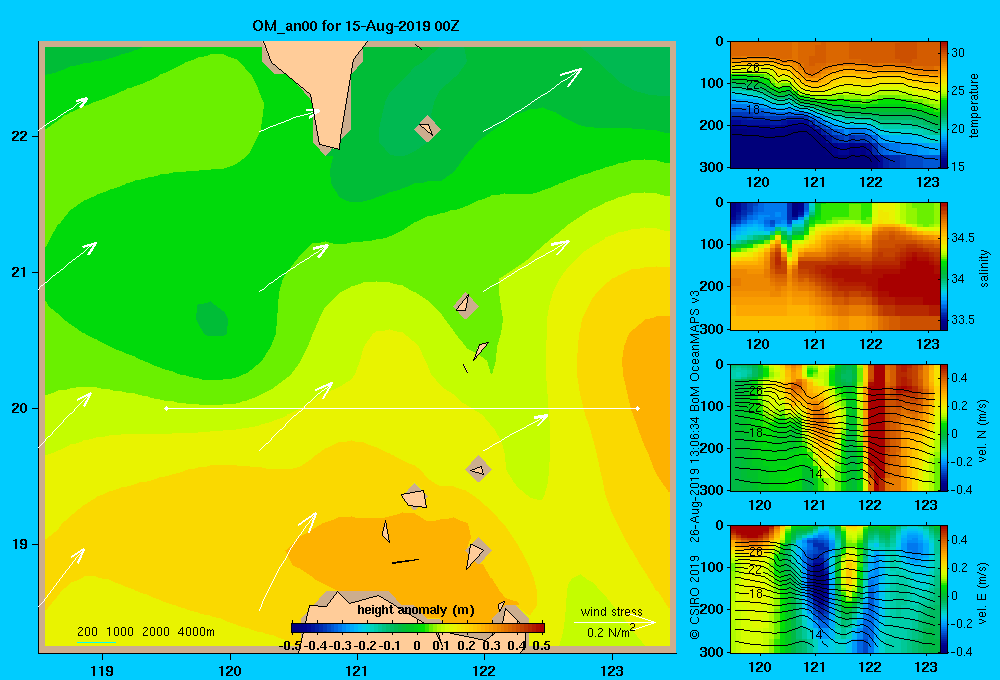The image size is (1000, 680).
Task: Click longitude label 122 on main map axis
Action: (x=484, y=670)
